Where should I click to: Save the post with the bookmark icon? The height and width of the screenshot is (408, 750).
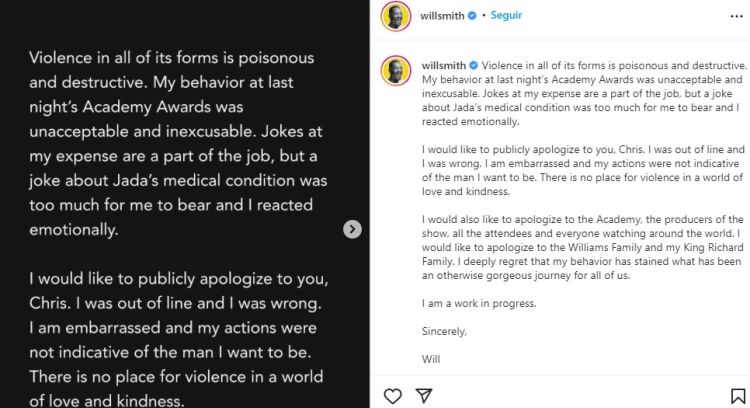pos(738,397)
